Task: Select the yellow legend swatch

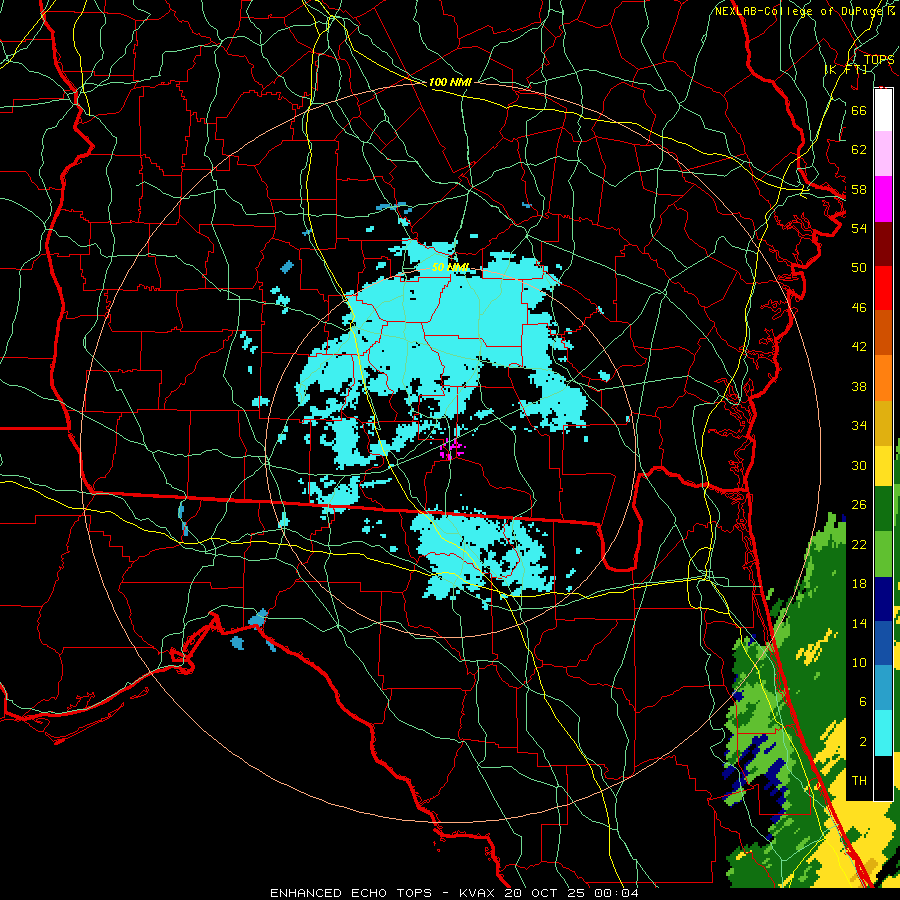Action: pos(883,465)
